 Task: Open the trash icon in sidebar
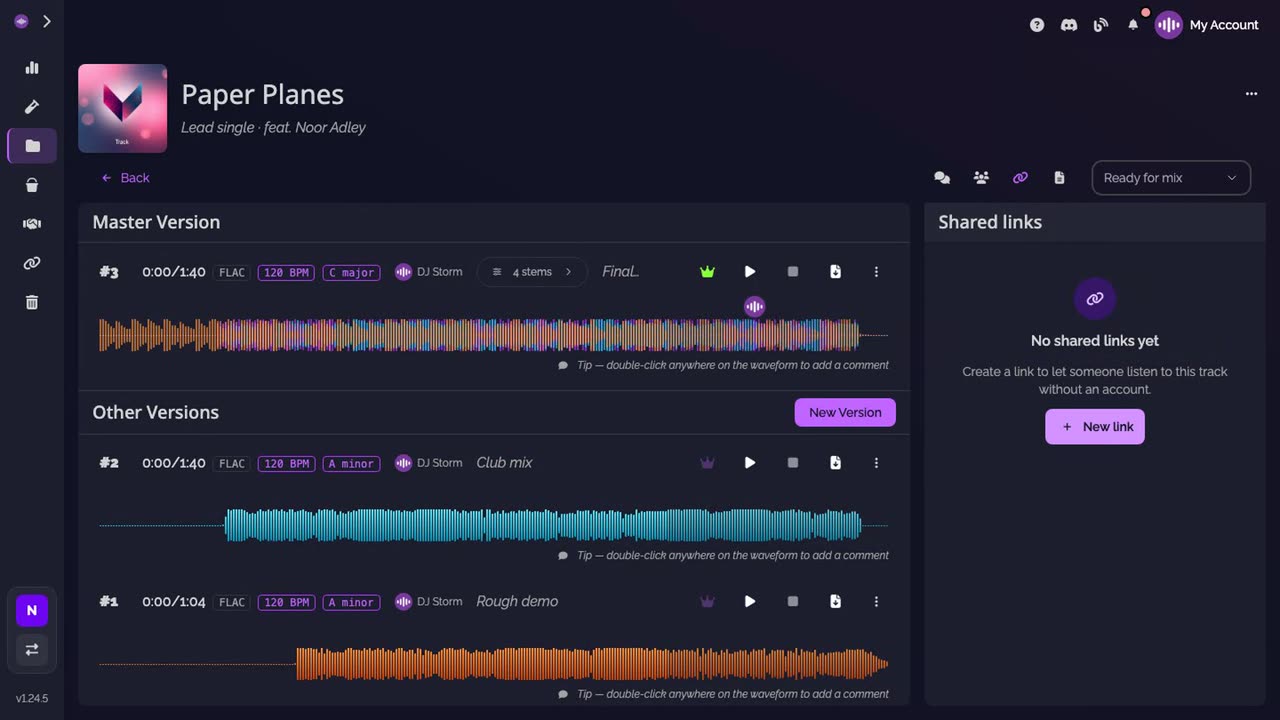point(32,302)
